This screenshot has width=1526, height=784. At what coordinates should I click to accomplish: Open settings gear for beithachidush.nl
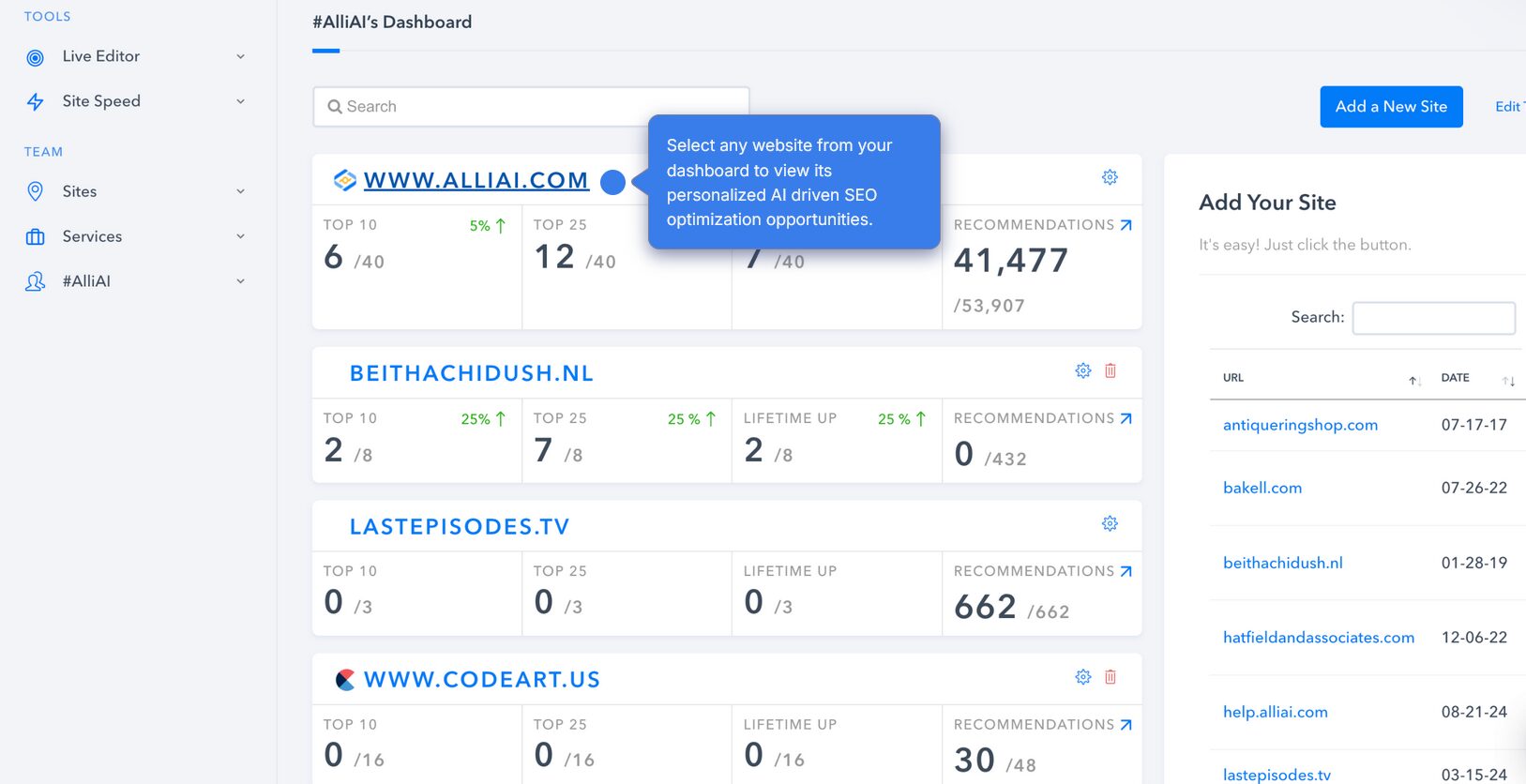click(x=1083, y=370)
